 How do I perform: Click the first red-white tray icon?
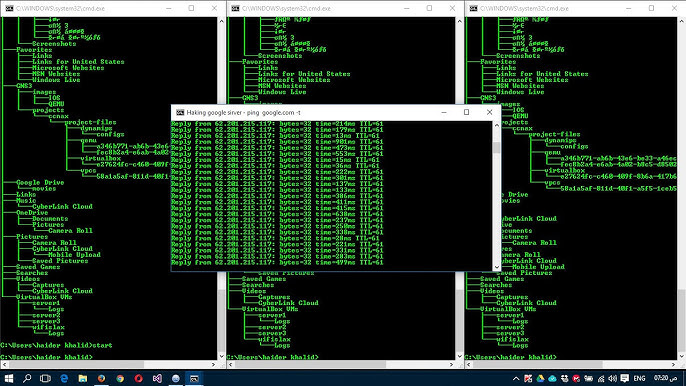(528, 379)
